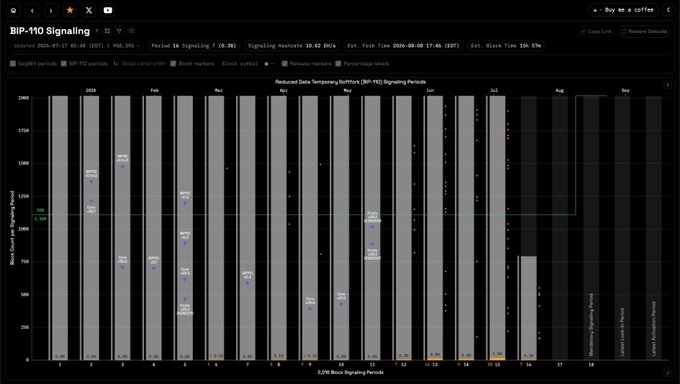Viewport: 680px width, 384px height.
Task: Click the Signaling Hashrate stat pill
Action: pos(292,46)
